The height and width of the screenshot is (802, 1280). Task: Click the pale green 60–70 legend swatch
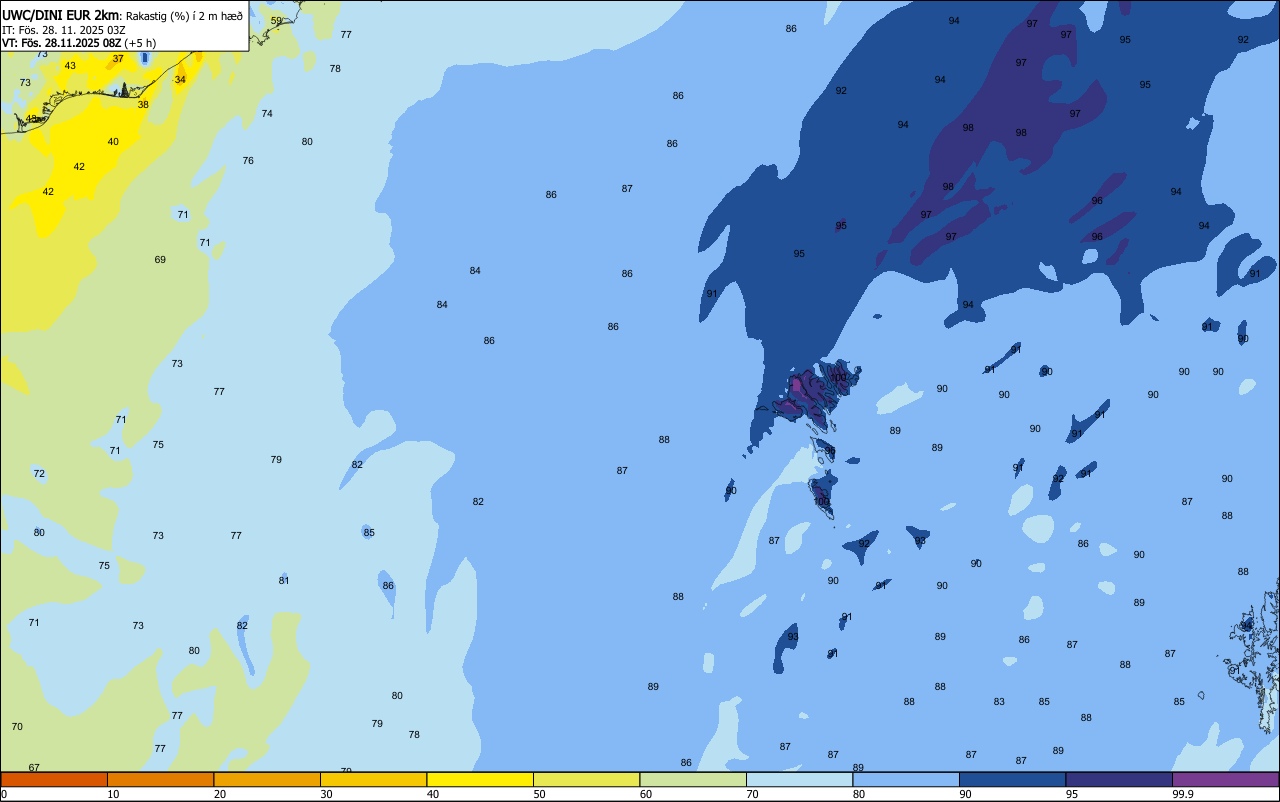[x=693, y=779]
